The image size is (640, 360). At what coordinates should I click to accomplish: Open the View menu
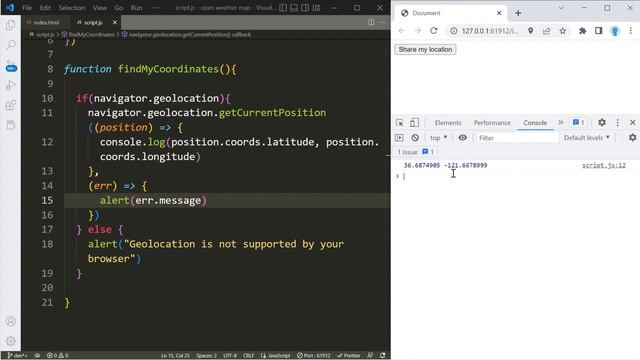point(100,8)
